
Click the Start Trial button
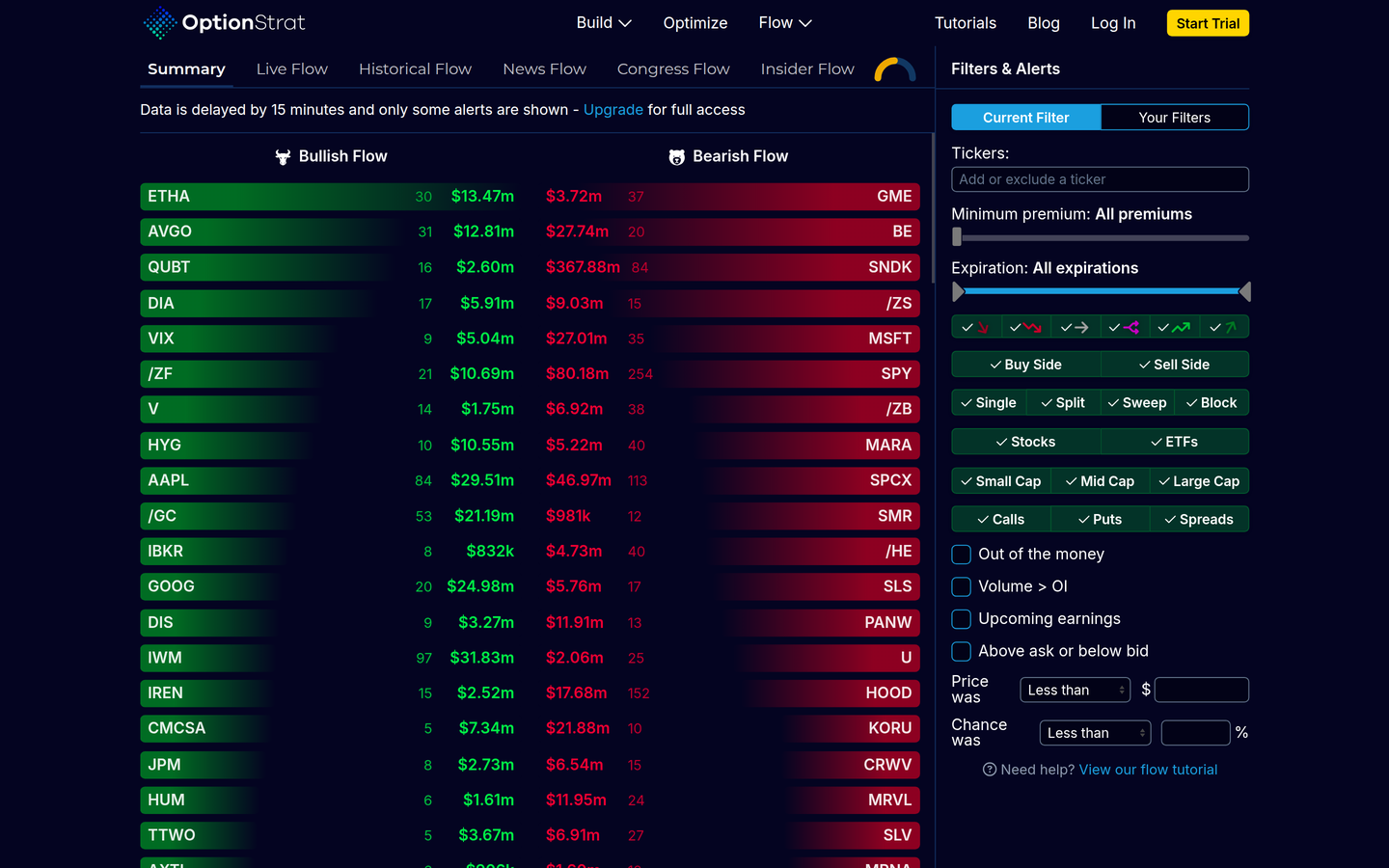pos(1208,23)
